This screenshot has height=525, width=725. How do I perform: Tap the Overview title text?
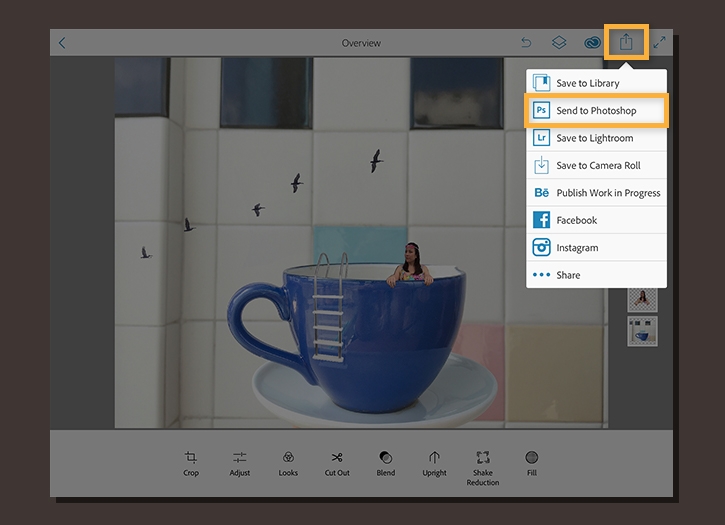361,43
